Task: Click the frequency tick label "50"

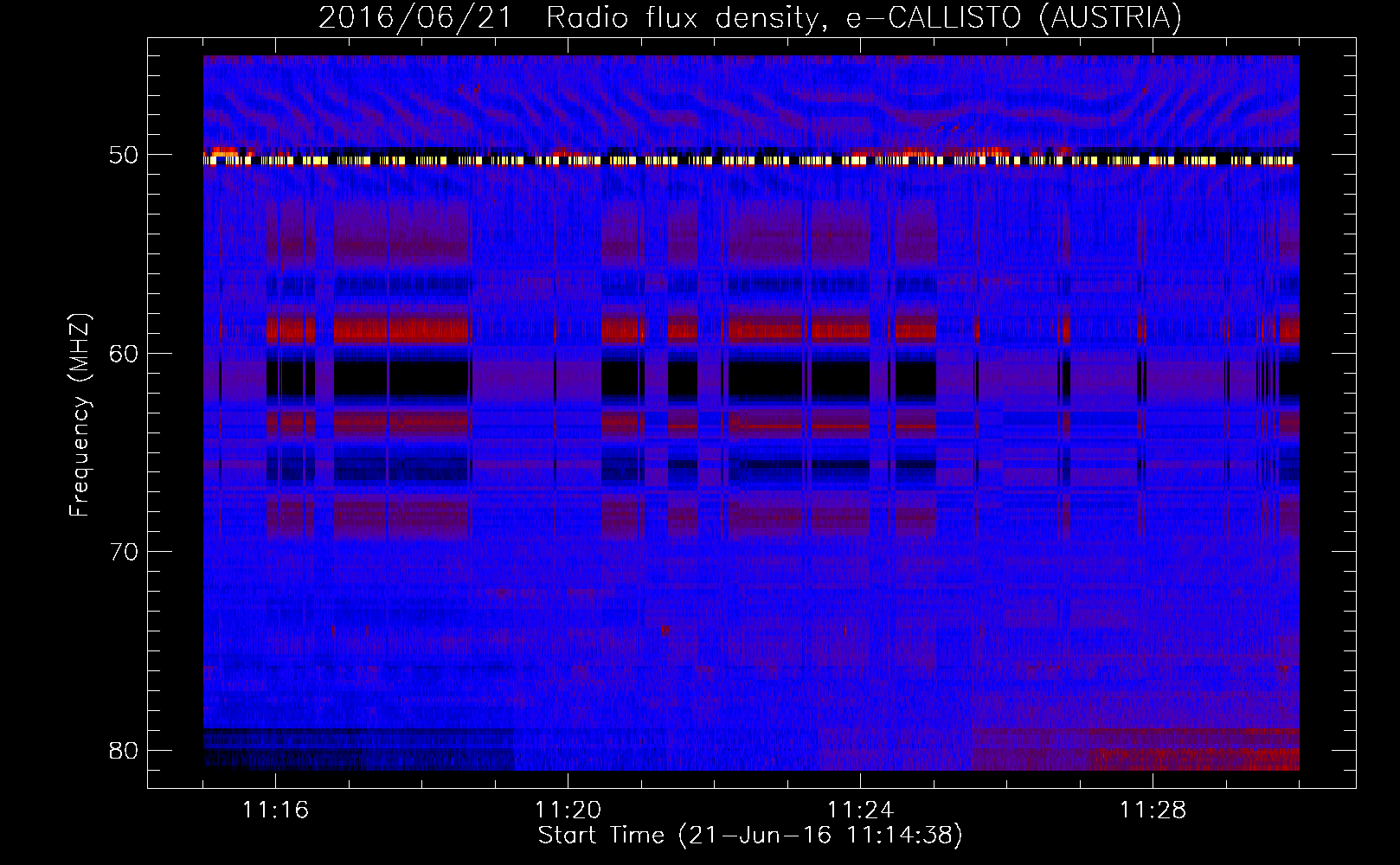Action: click(125, 156)
